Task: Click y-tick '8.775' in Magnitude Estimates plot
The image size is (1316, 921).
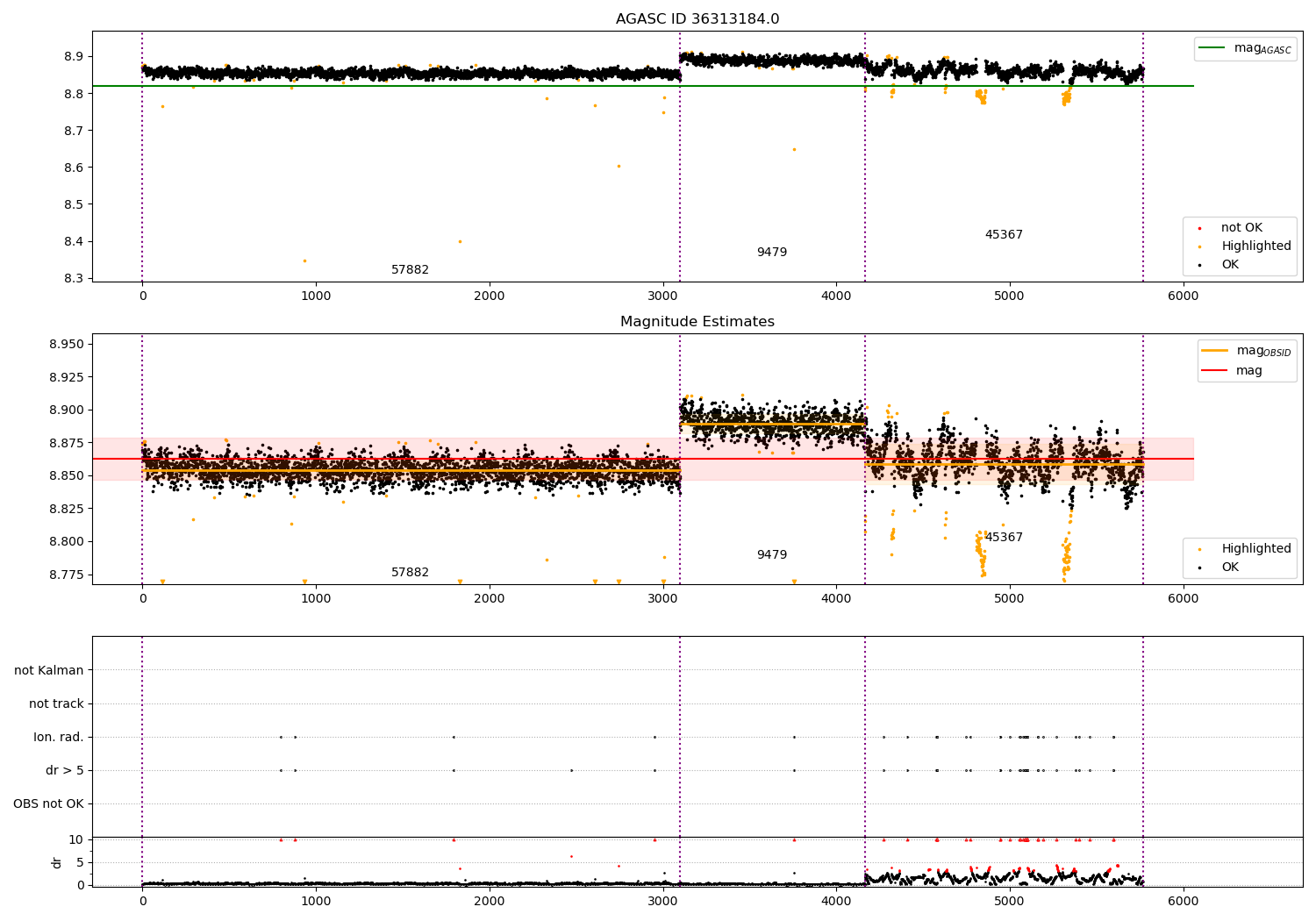Action: click(67, 575)
